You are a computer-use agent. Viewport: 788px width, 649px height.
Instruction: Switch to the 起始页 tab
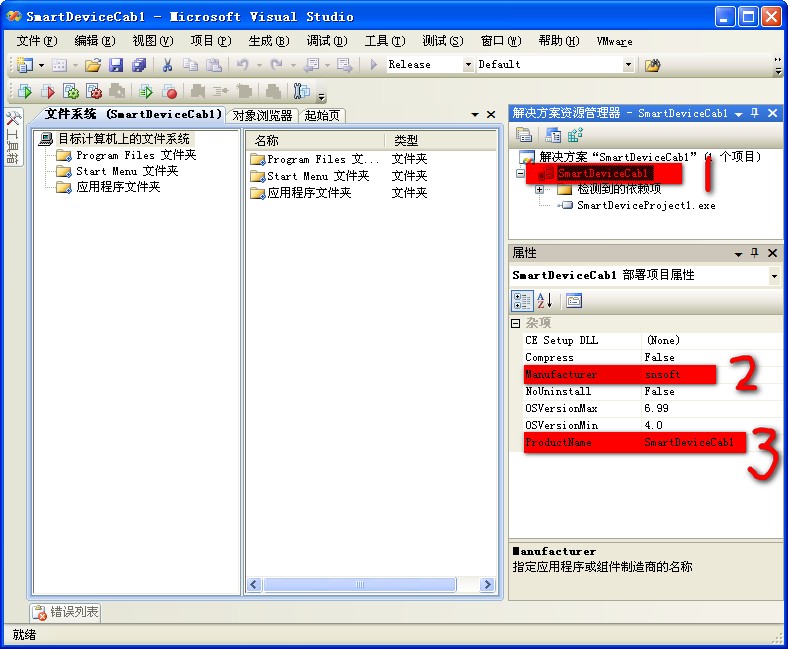pos(322,116)
